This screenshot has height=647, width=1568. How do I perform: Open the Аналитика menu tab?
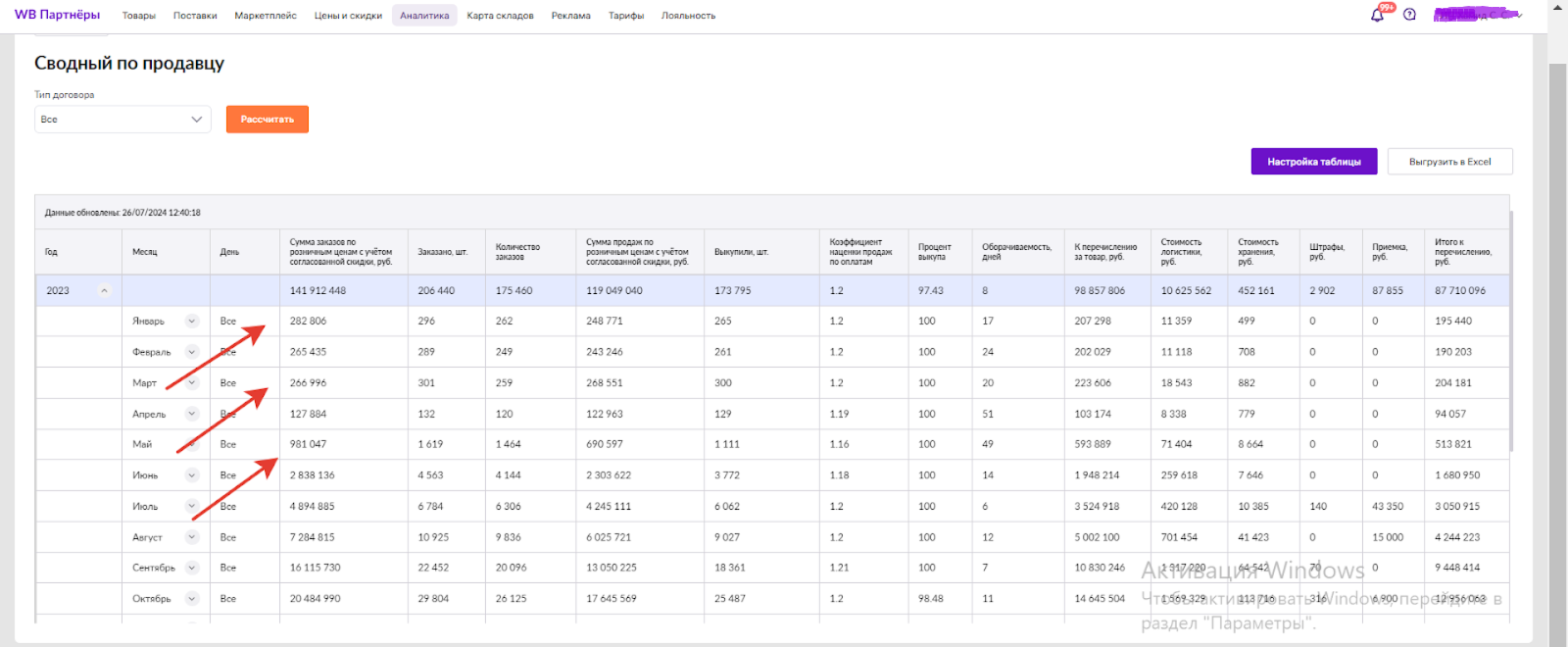pos(424,16)
